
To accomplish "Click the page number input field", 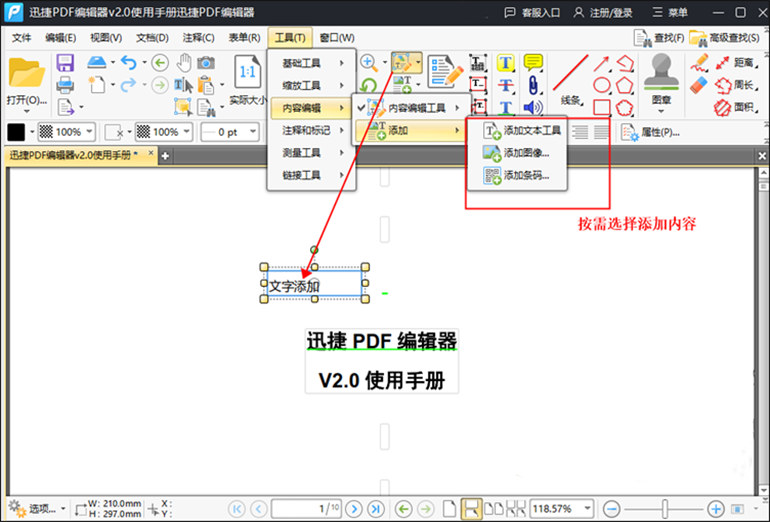I will click(x=307, y=509).
